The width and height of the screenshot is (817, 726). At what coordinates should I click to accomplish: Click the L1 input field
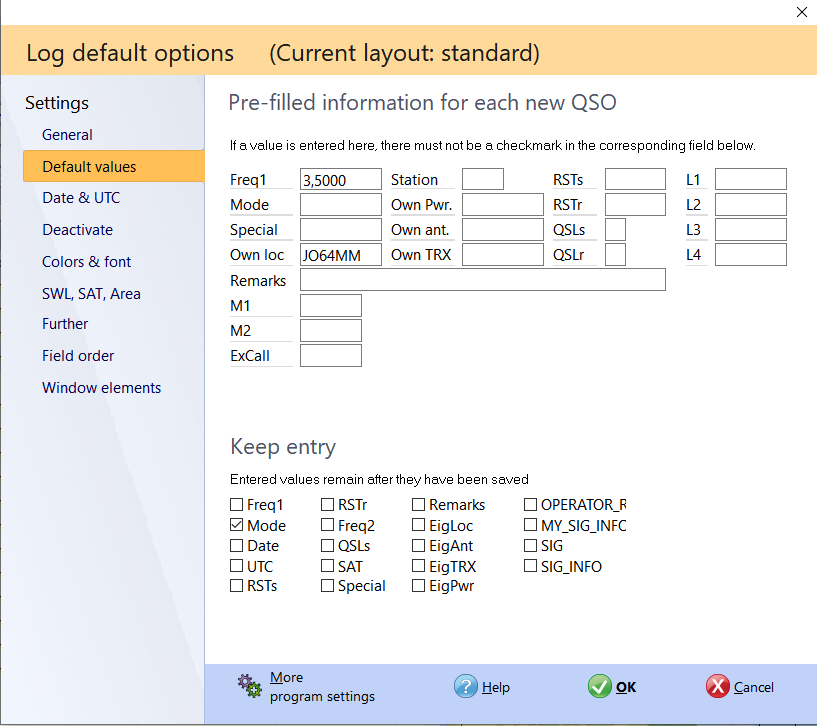coord(751,179)
